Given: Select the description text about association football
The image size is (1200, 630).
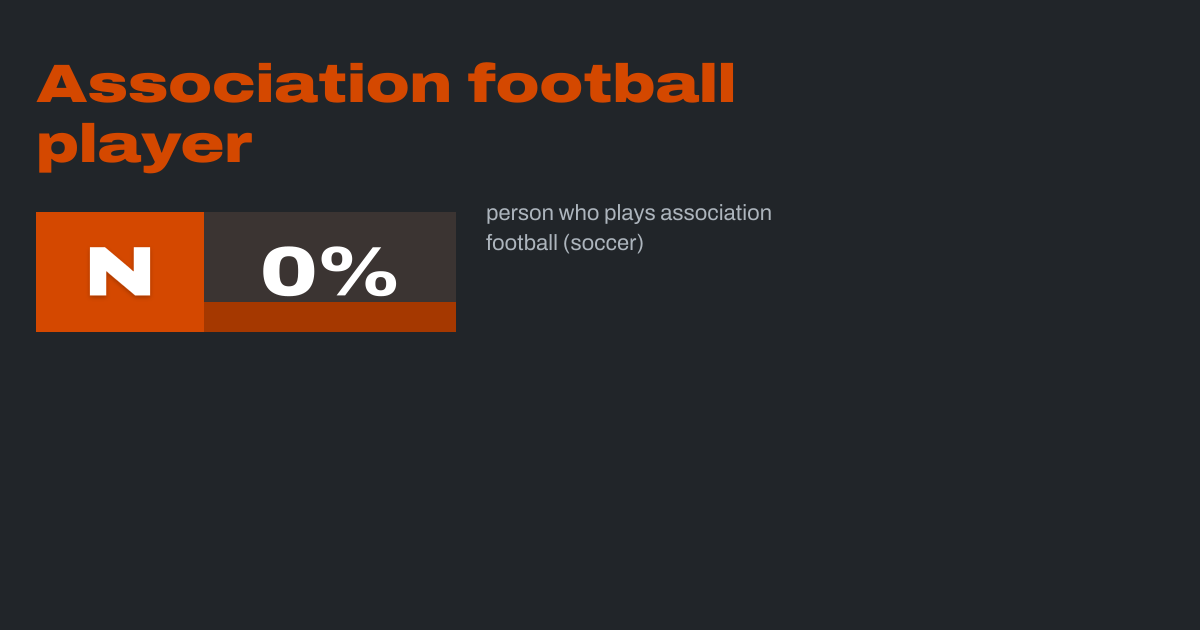Looking at the screenshot, I should [628, 228].
